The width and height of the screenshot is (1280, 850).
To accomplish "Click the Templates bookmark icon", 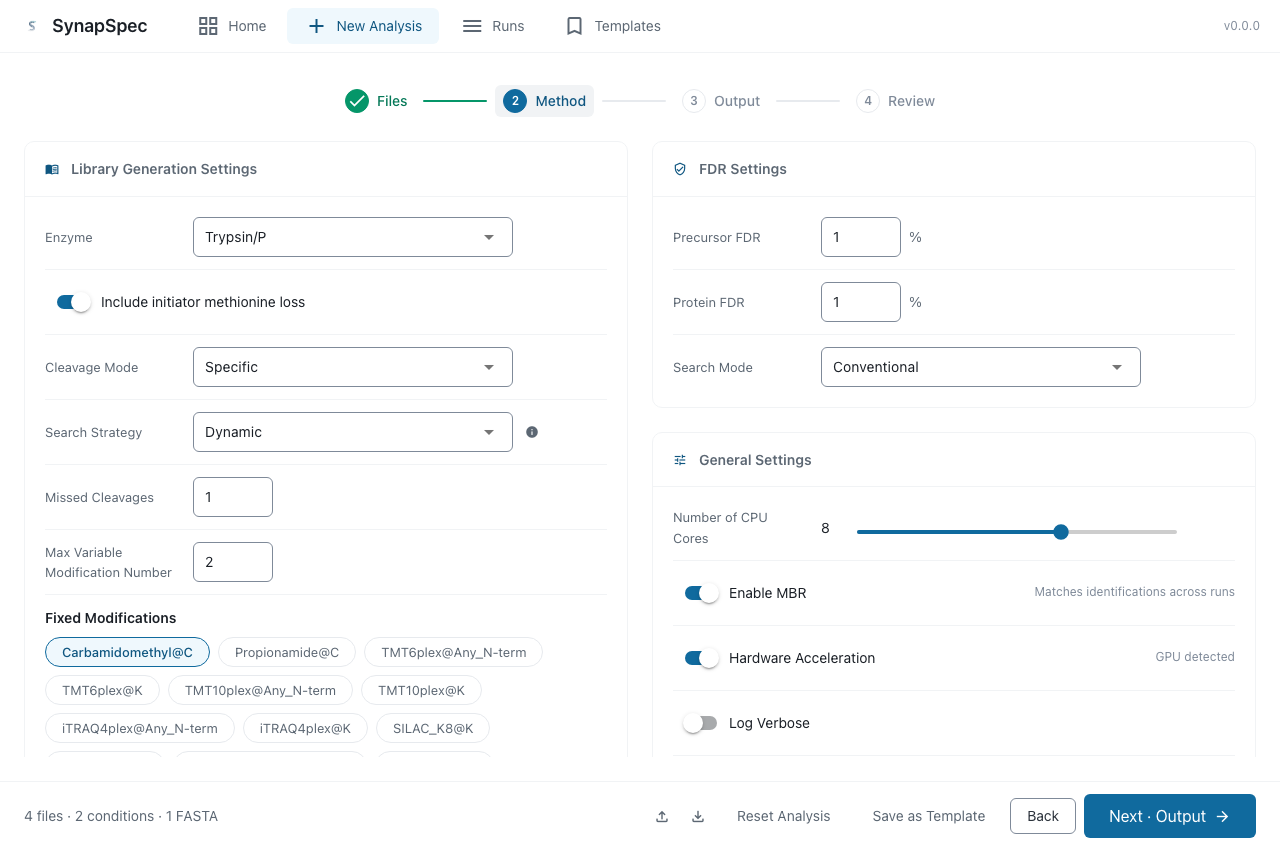I will [574, 26].
